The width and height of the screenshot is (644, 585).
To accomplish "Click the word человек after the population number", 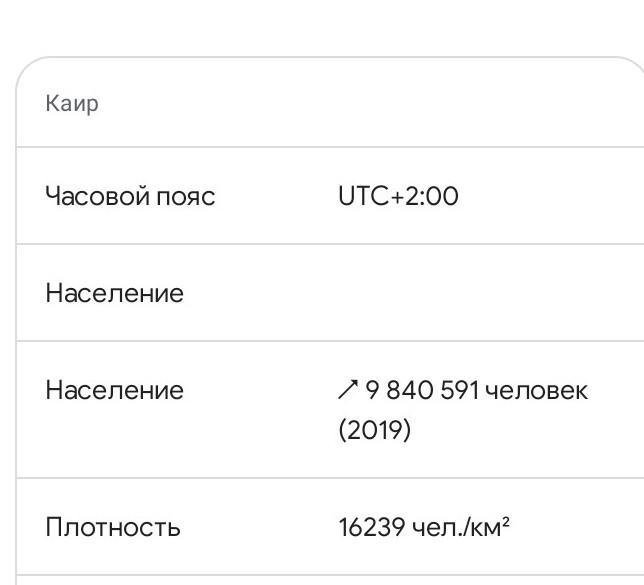I will [x=537, y=390].
